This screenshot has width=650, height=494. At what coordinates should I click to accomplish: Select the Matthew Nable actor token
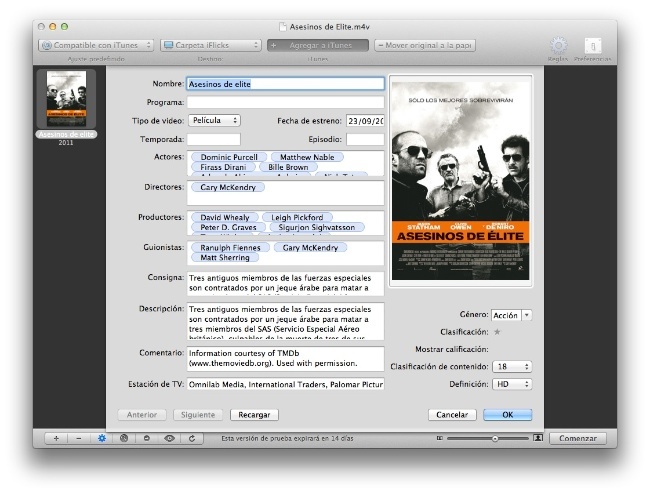coord(307,157)
